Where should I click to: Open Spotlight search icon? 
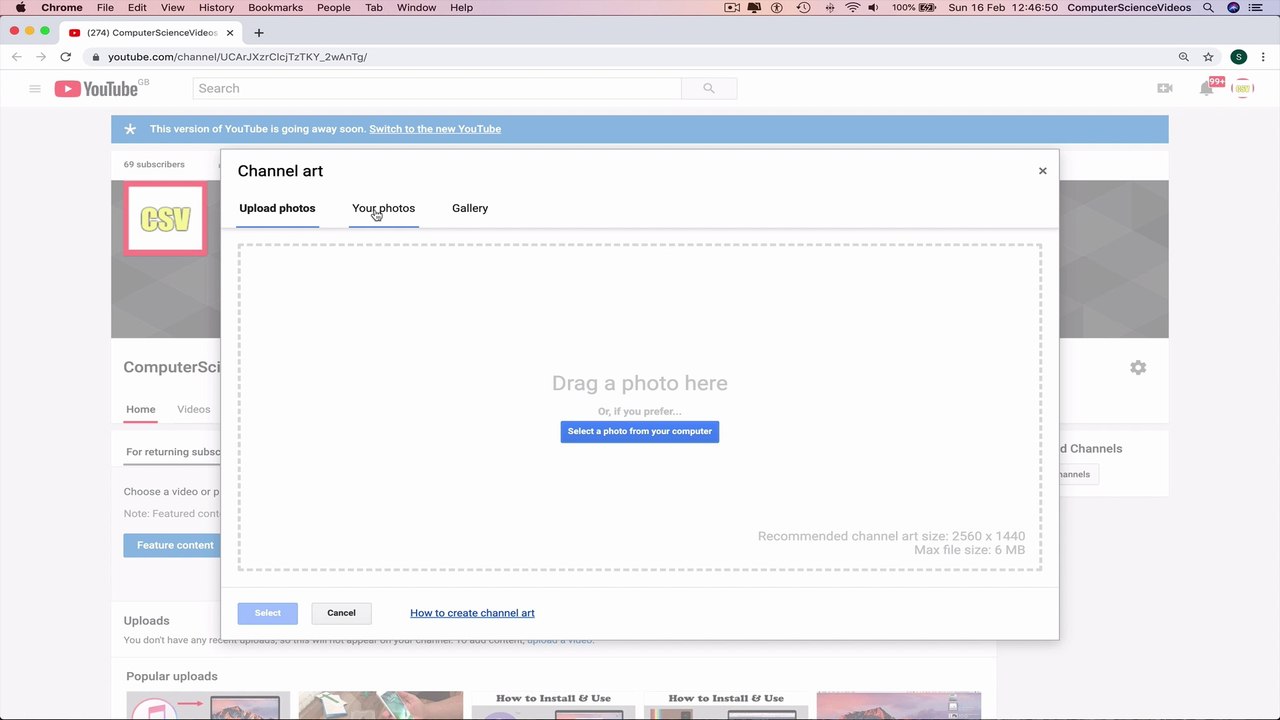(x=1208, y=8)
